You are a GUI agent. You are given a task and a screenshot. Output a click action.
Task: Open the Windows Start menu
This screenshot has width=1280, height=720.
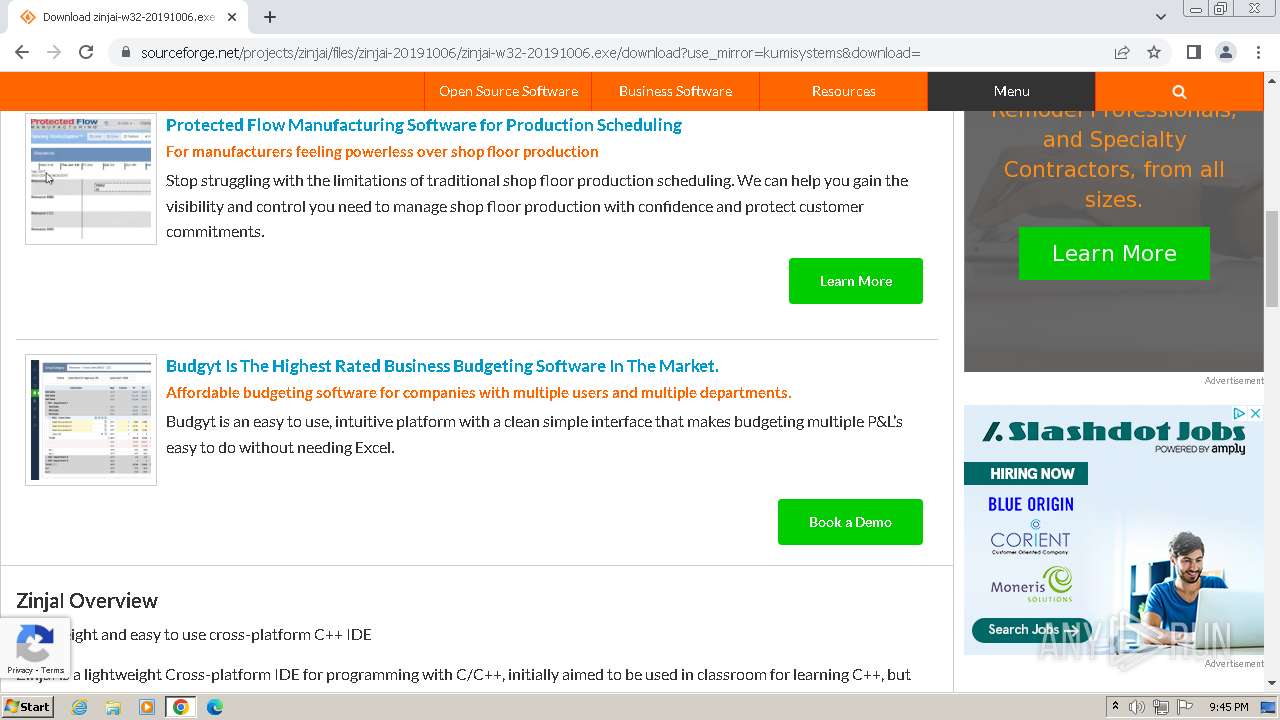click(27, 707)
